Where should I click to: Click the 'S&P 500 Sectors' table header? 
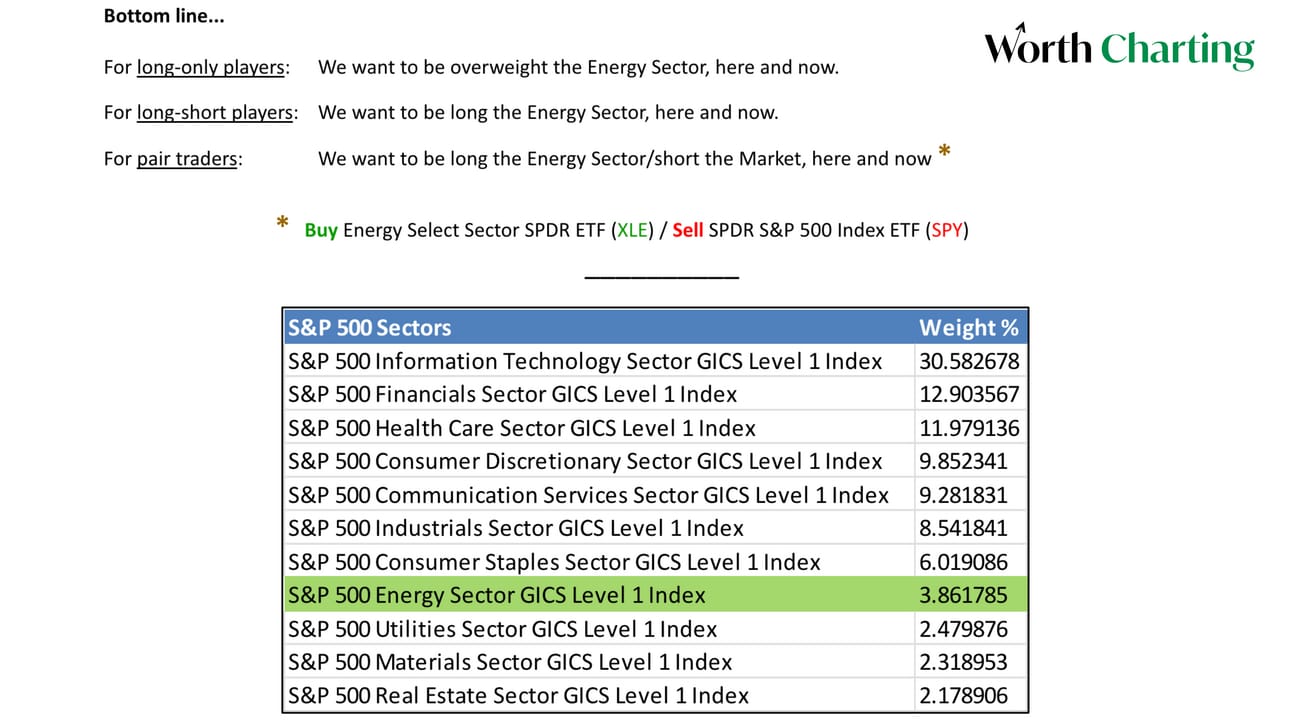(369, 328)
